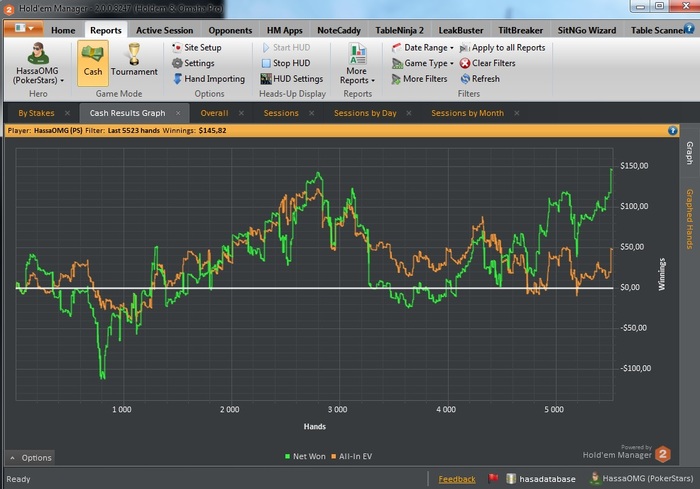Click the title bar app icon
Screen dimensions: 700x489
pos(8,9)
